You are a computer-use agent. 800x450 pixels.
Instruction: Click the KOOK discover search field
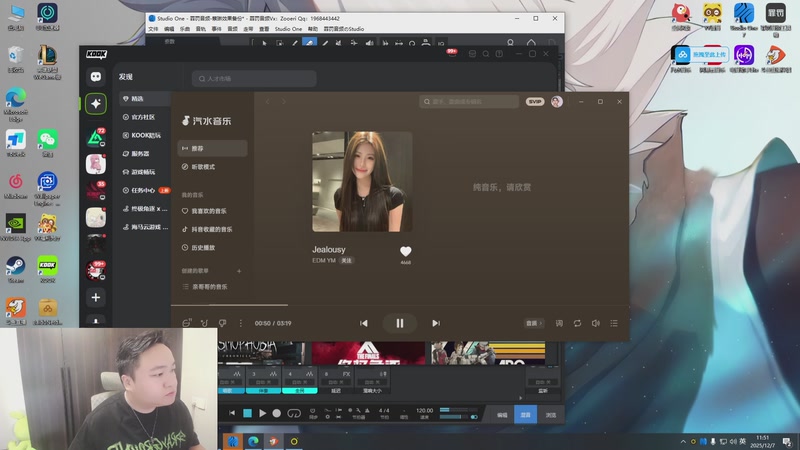pyautogui.click(x=254, y=79)
